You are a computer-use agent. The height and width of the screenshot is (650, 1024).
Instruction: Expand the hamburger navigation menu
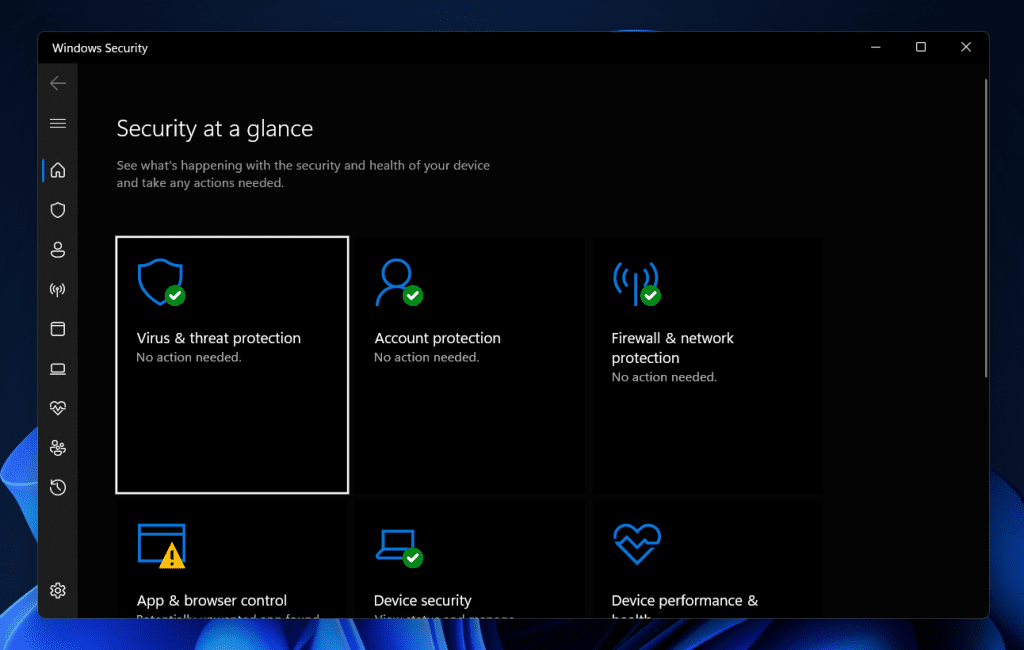tap(58, 123)
